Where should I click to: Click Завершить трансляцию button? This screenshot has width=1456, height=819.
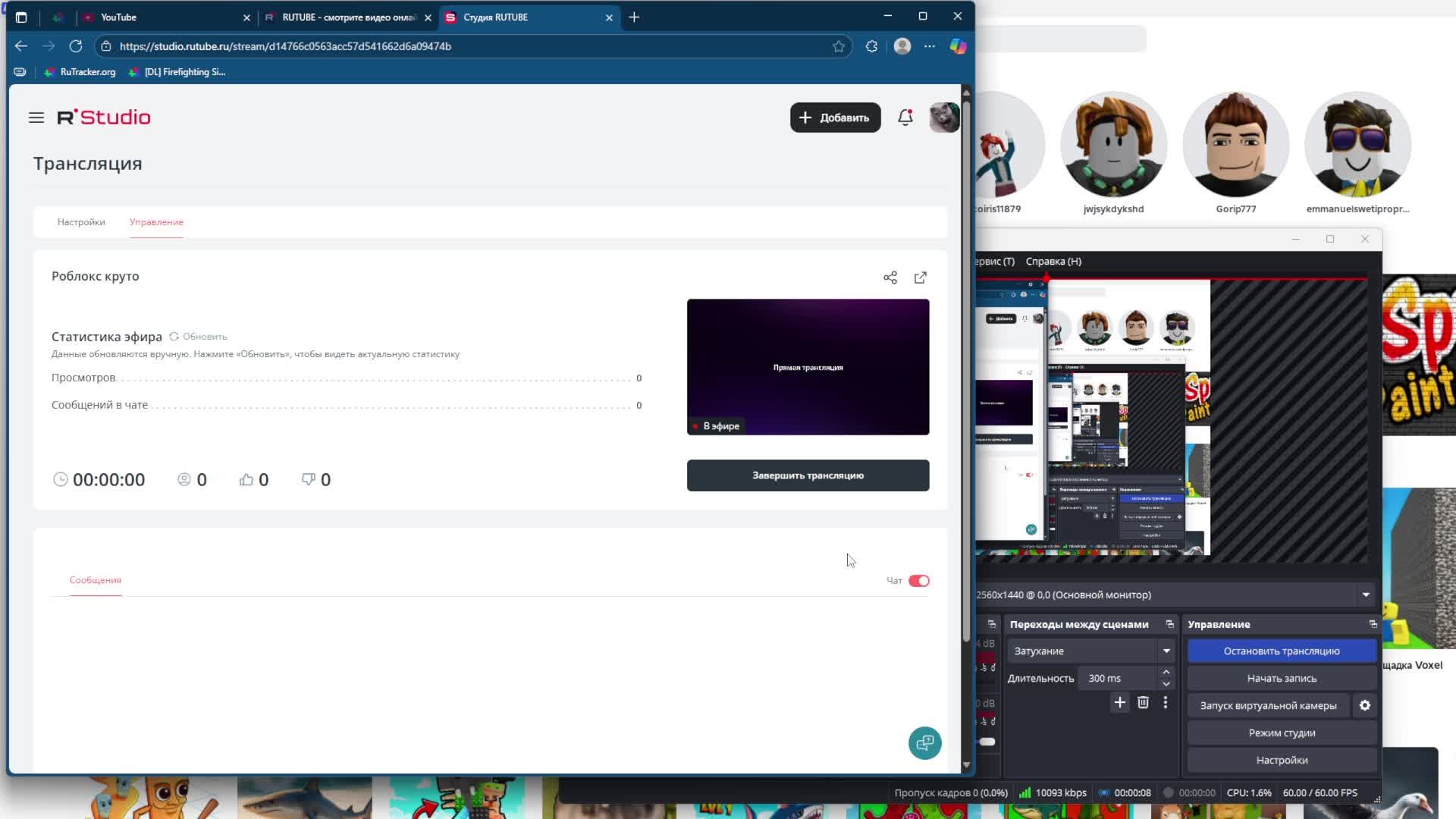pyautogui.click(x=808, y=475)
